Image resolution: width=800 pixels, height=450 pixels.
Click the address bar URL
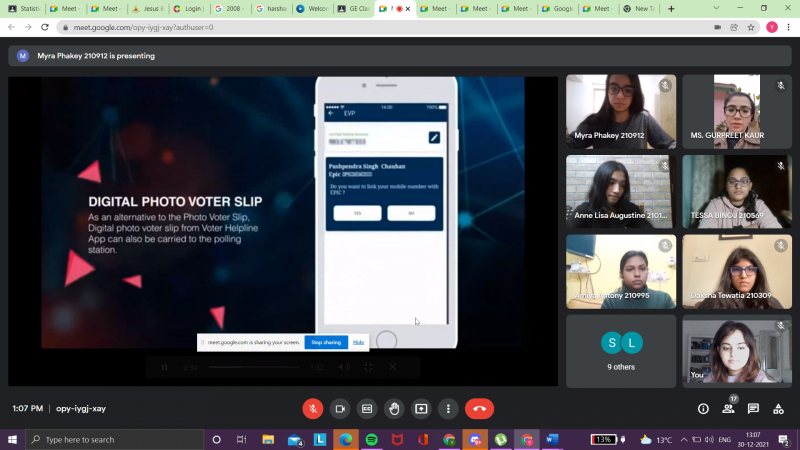click(143, 28)
